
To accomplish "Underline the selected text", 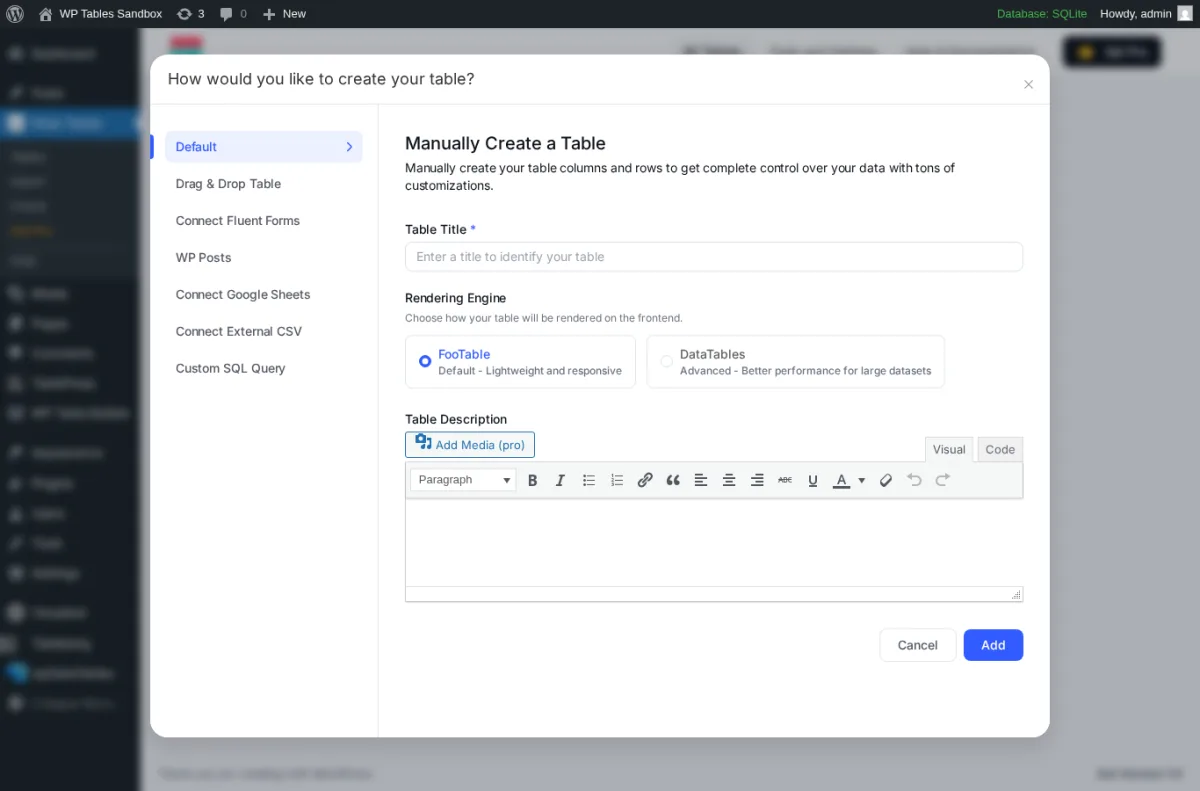I will click(813, 480).
